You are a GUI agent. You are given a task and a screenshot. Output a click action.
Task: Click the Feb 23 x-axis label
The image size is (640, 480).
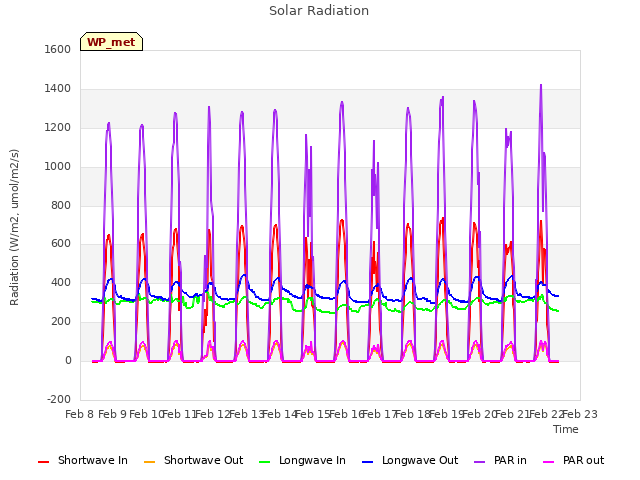(x=580, y=414)
